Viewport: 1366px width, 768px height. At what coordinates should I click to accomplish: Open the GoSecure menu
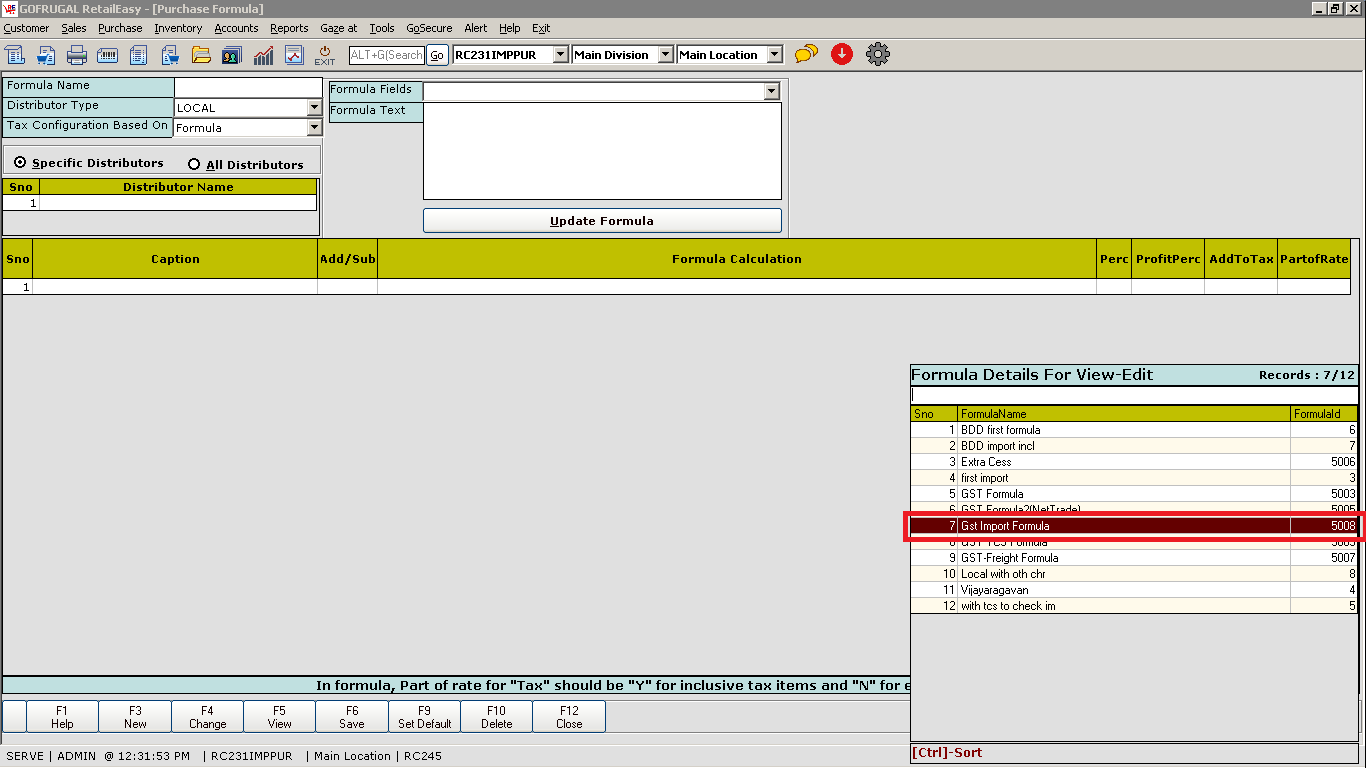tap(429, 28)
